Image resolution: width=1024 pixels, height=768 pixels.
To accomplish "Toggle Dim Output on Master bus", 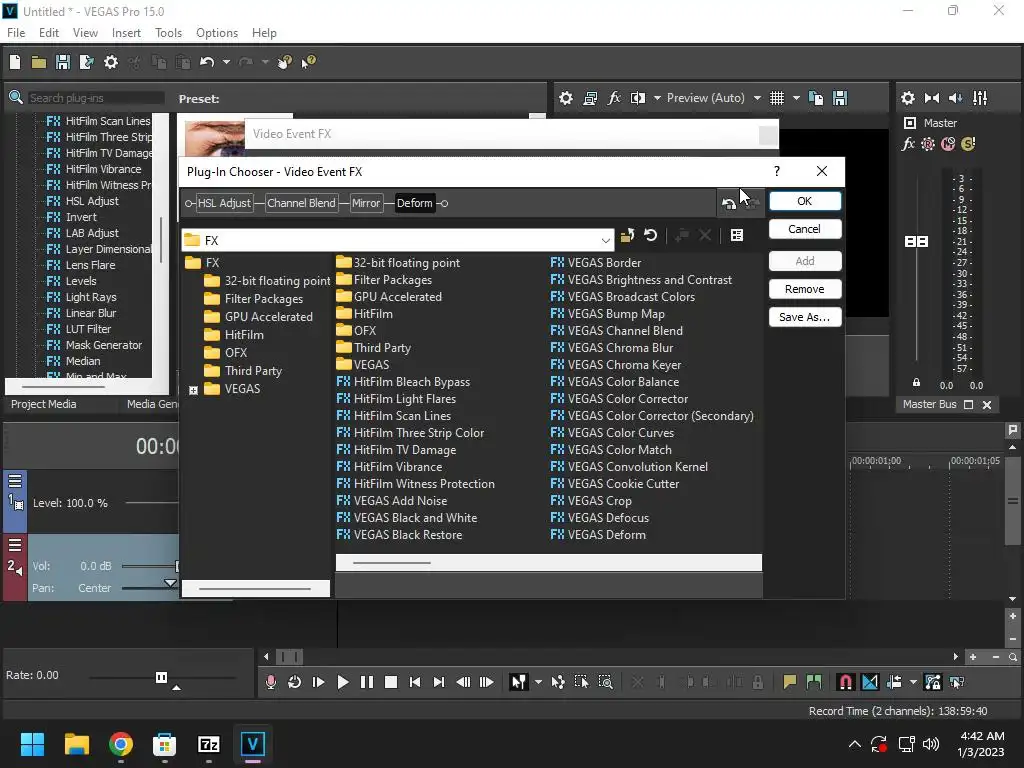I will pyautogui.click(x=955, y=98).
